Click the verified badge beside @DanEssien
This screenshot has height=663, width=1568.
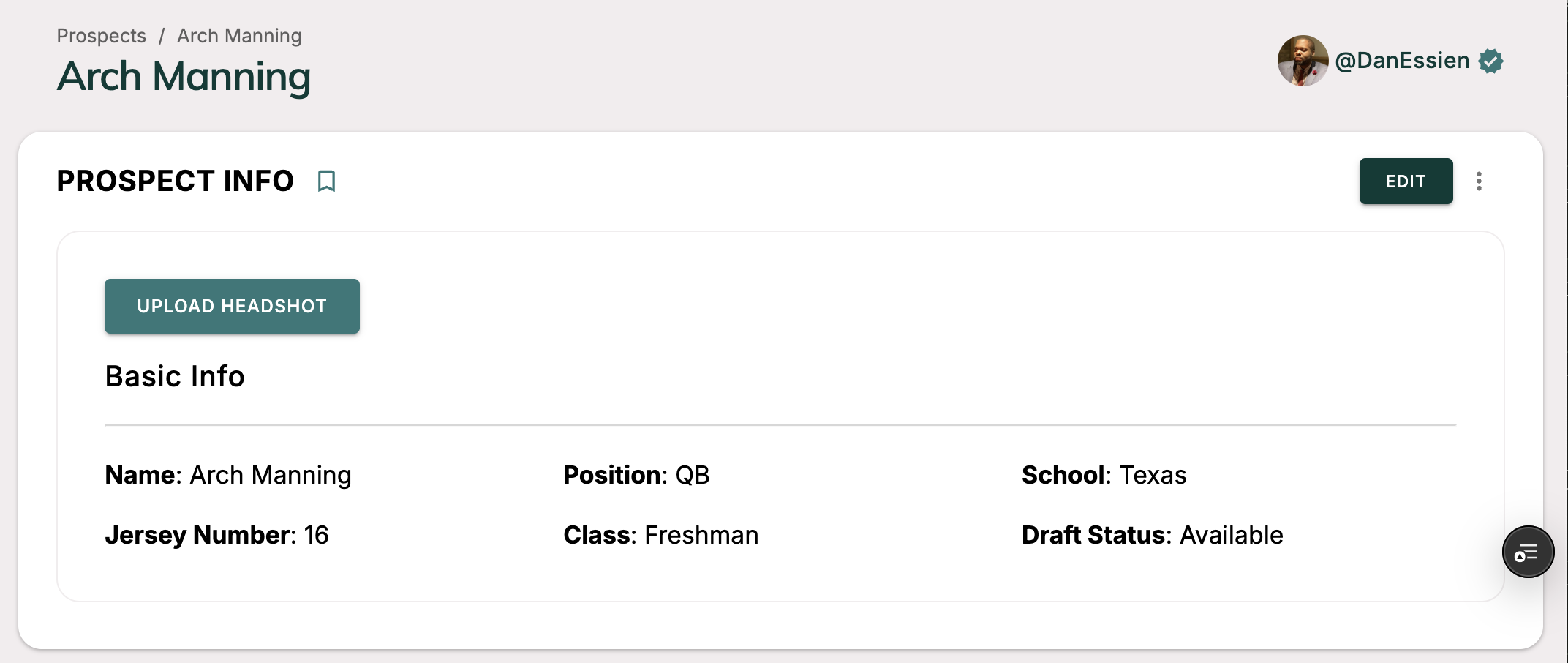pyautogui.click(x=1490, y=61)
